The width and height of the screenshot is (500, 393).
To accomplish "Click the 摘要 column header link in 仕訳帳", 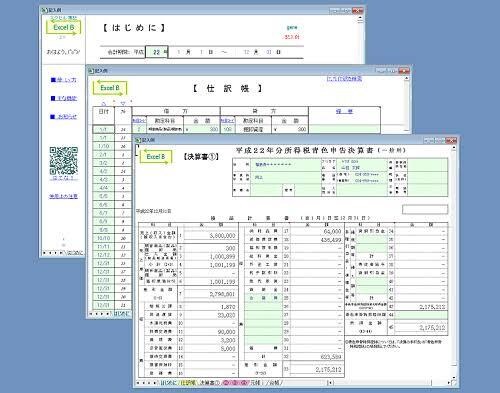I will [344, 111].
